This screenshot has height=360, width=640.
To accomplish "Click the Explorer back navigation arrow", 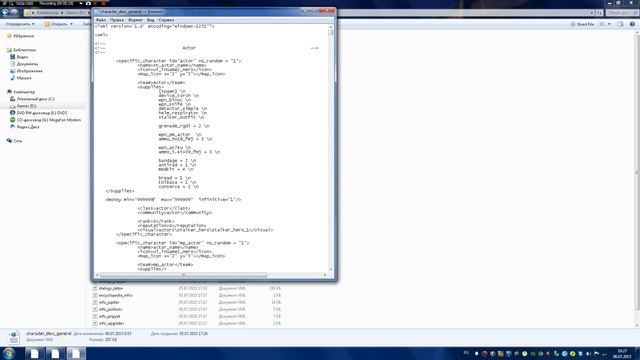I will coord(5,13).
